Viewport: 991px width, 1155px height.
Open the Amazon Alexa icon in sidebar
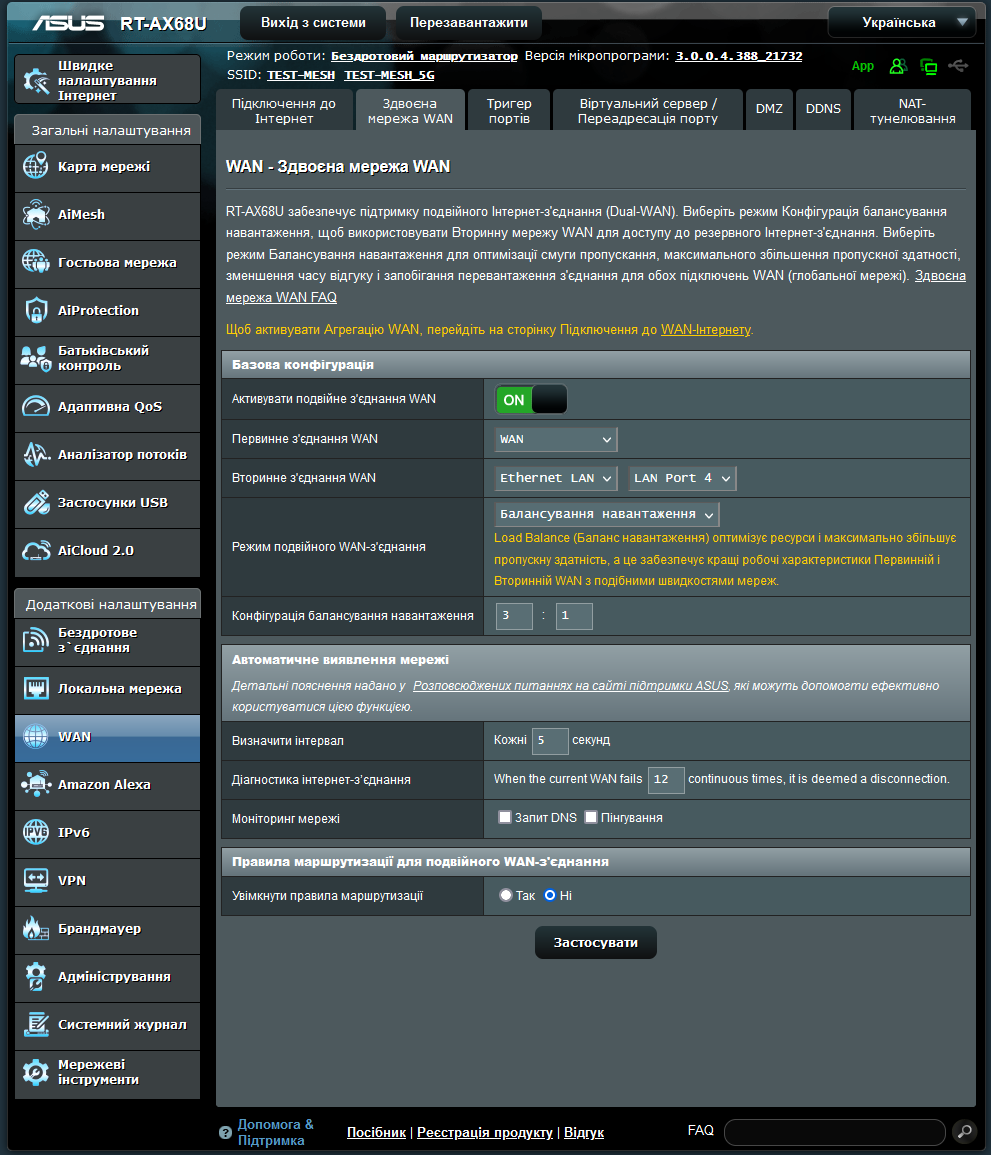pos(35,784)
